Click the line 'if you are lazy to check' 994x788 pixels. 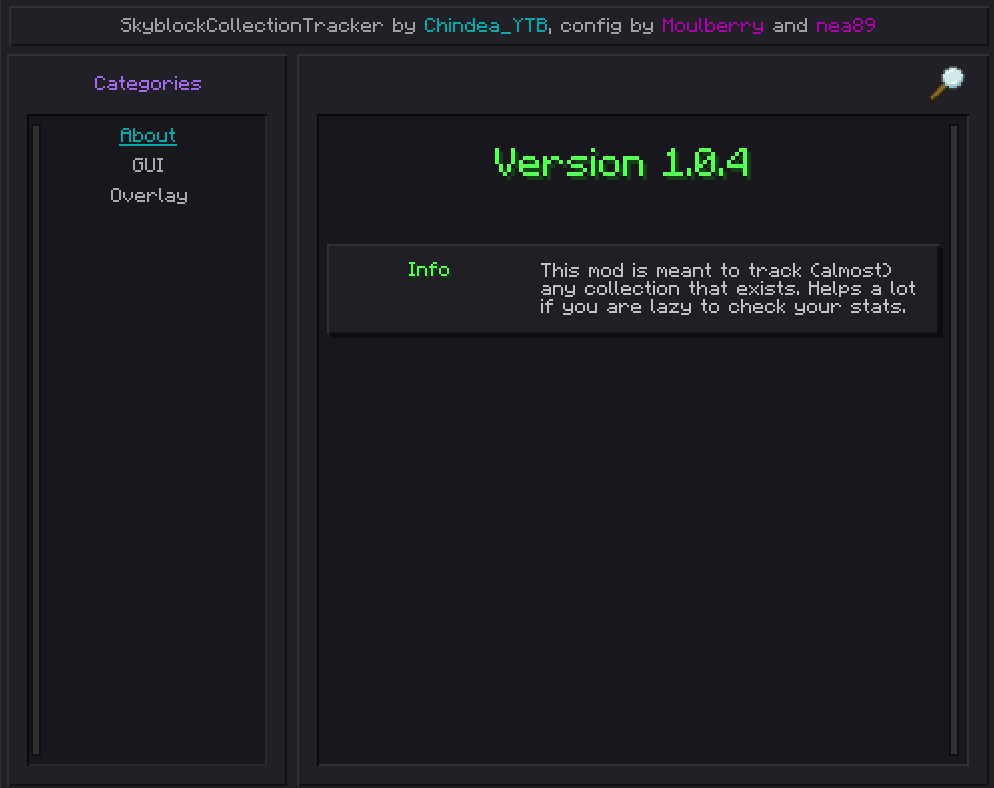tap(722, 307)
